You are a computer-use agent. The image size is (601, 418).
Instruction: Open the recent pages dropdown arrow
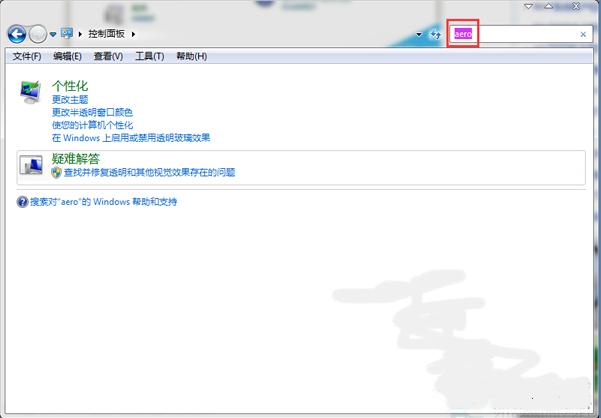click(x=53, y=35)
